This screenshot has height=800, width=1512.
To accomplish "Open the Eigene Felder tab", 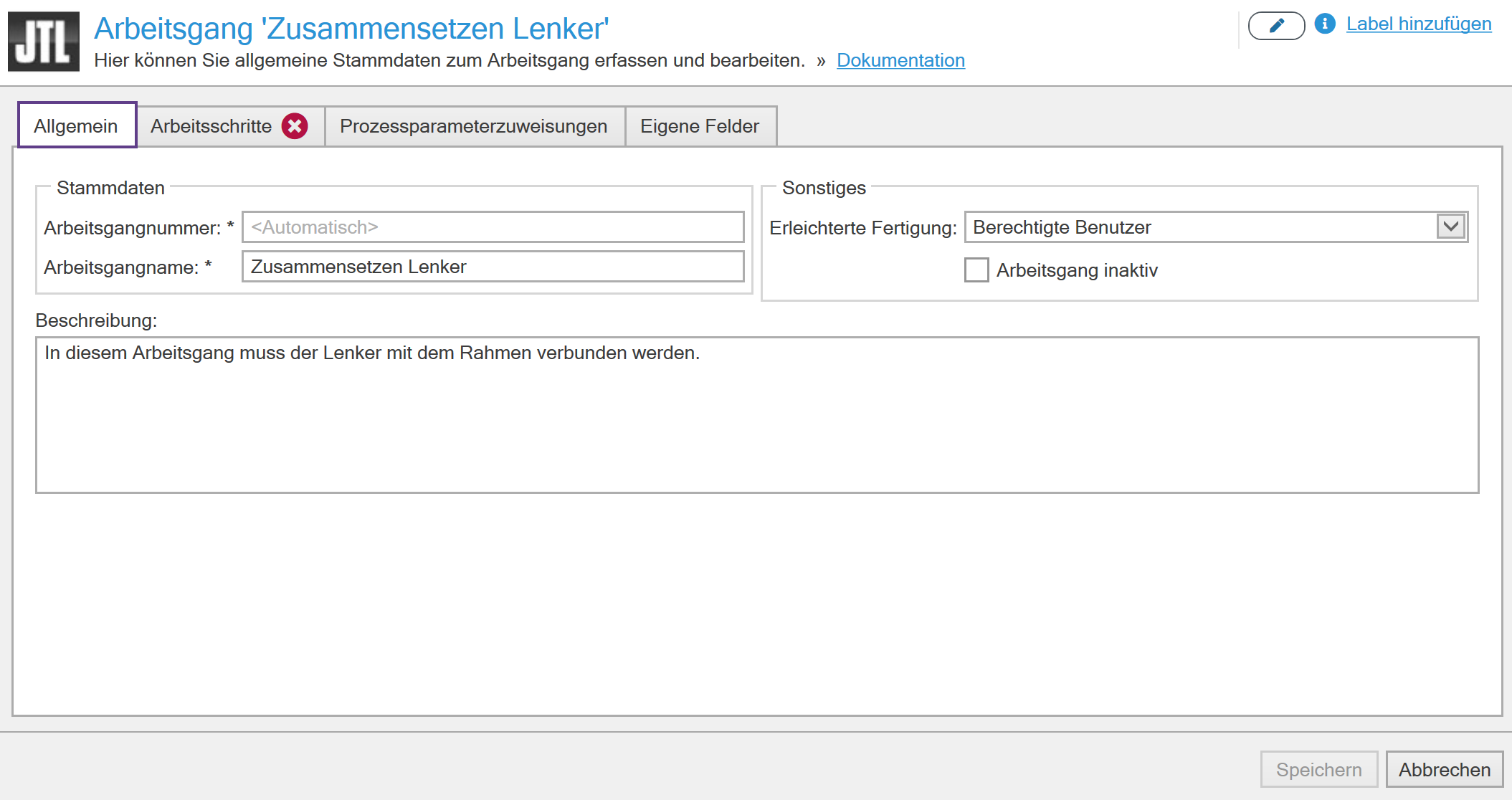I will click(x=699, y=126).
